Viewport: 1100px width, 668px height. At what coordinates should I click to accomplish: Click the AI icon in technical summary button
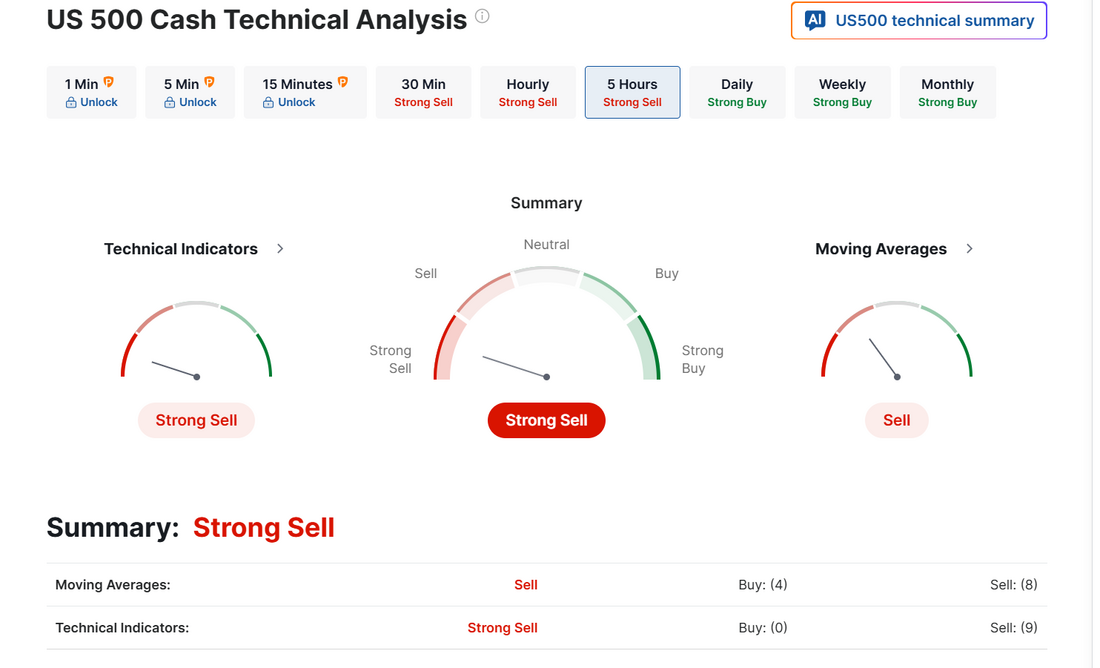click(815, 21)
